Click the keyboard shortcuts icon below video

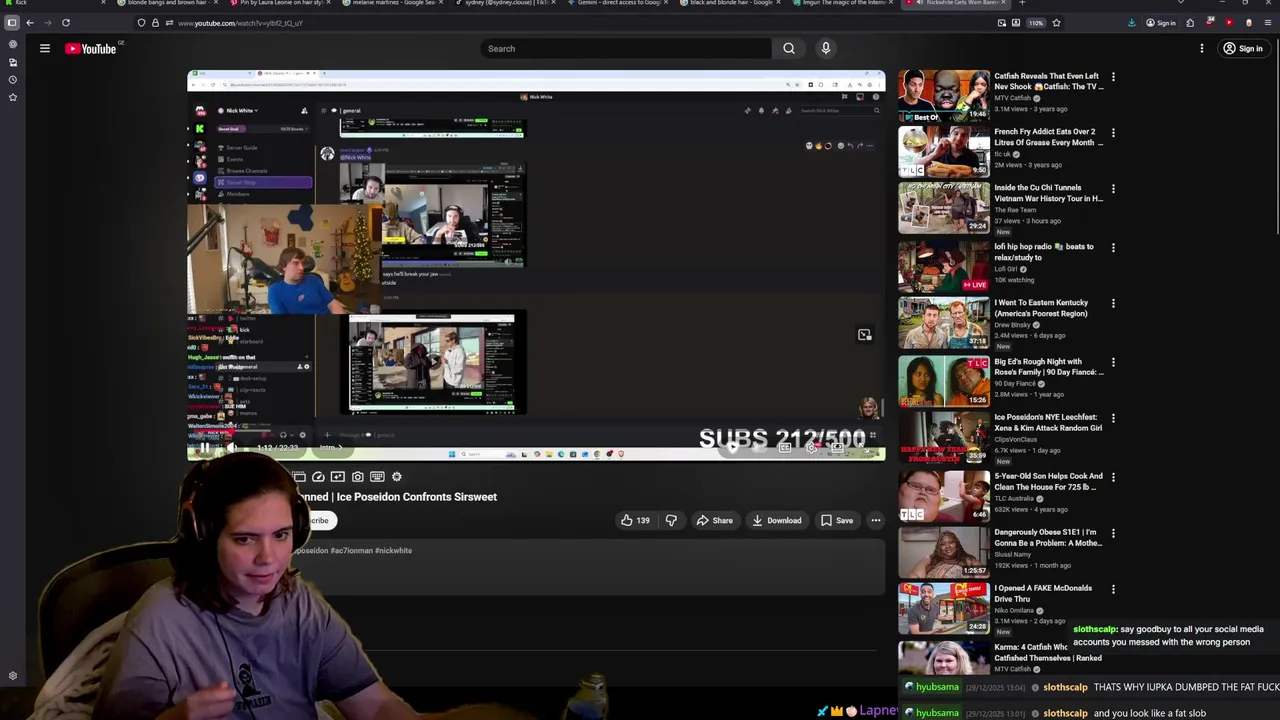[377, 477]
